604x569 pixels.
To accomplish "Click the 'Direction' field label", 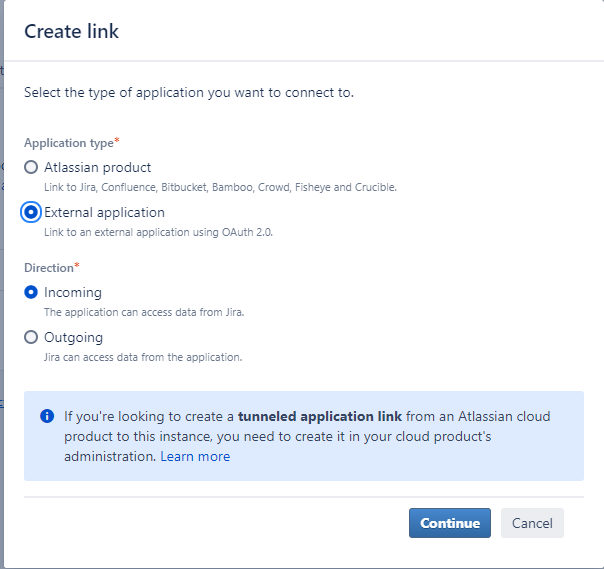I will 49,268.
